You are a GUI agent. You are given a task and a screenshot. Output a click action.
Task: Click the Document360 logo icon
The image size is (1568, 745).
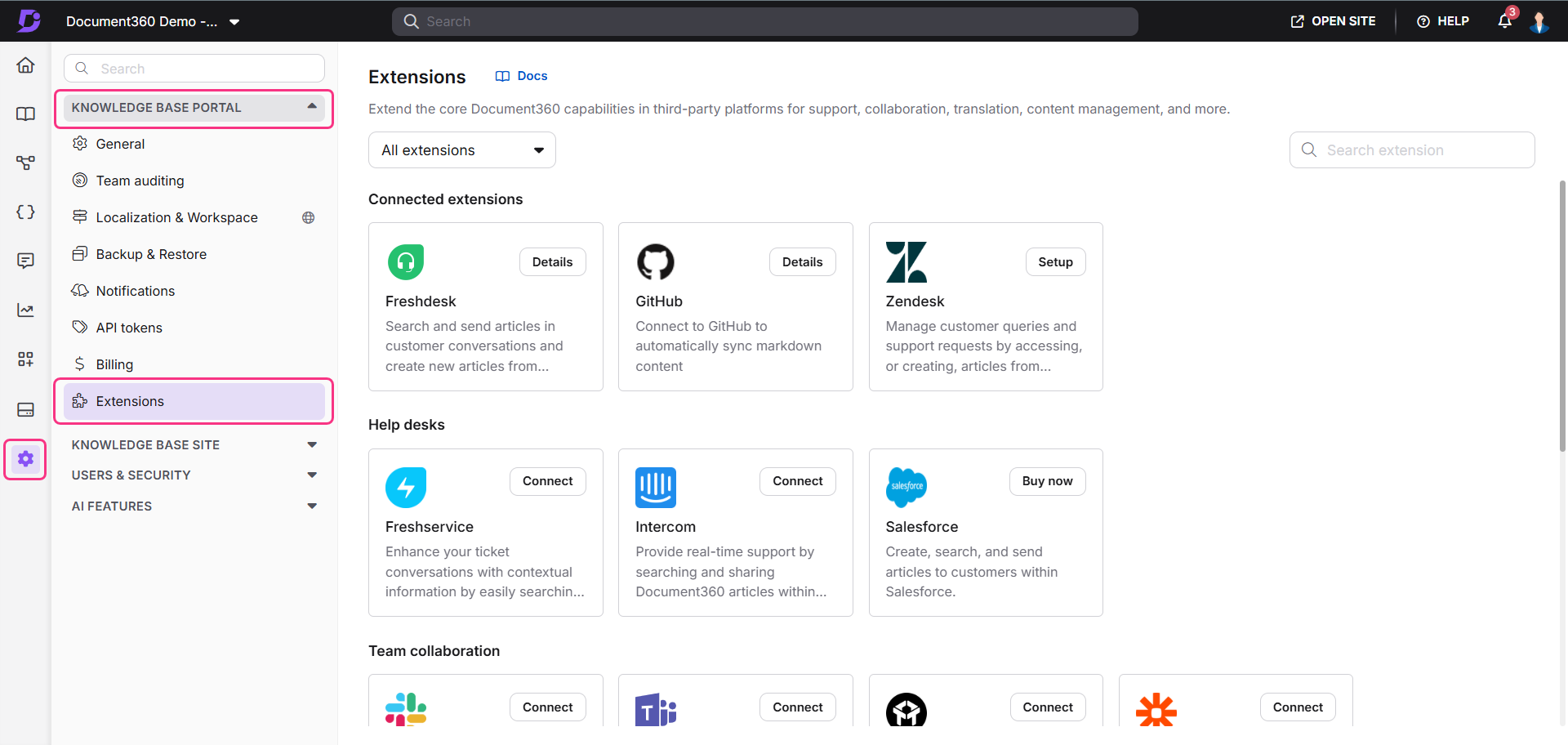coord(29,21)
